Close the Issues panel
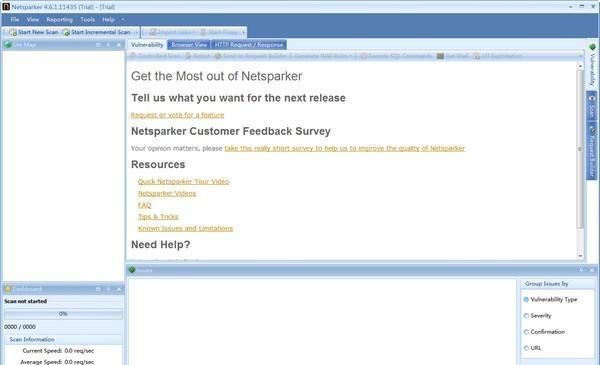600x365 pixels. [592, 270]
